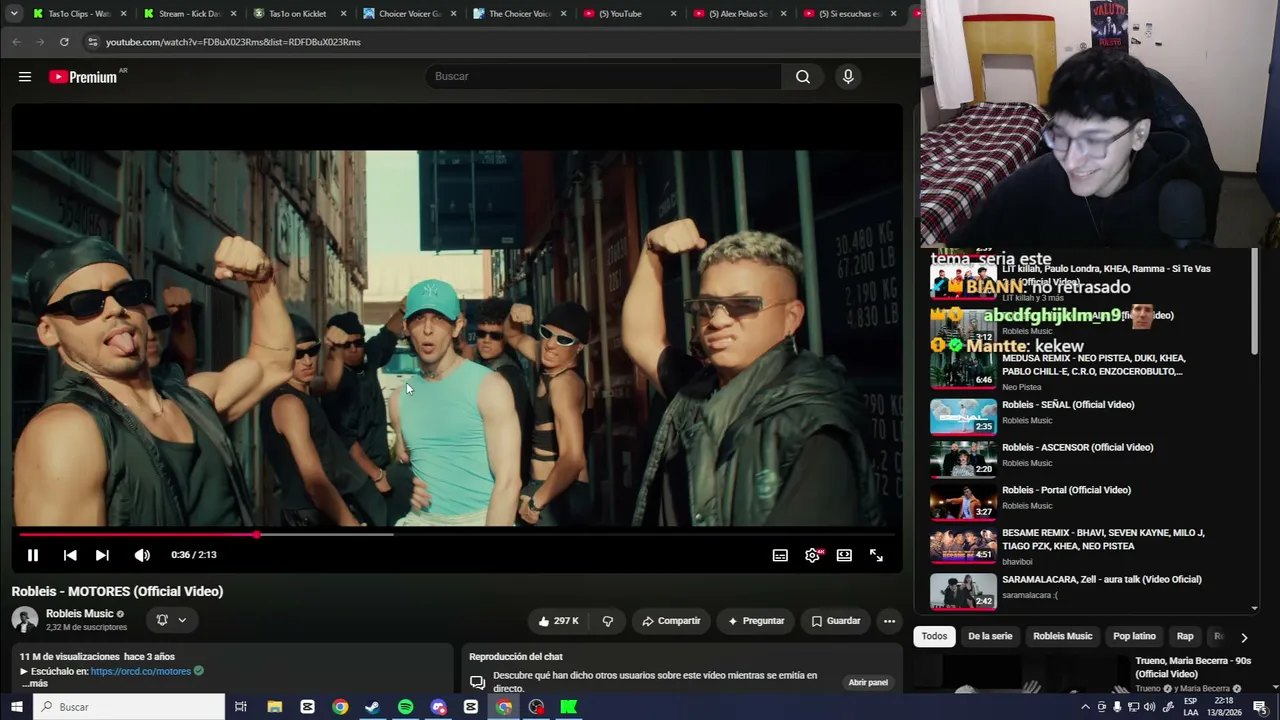
Task: Show more filter chips with right arrow
Action: point(1244,637)
